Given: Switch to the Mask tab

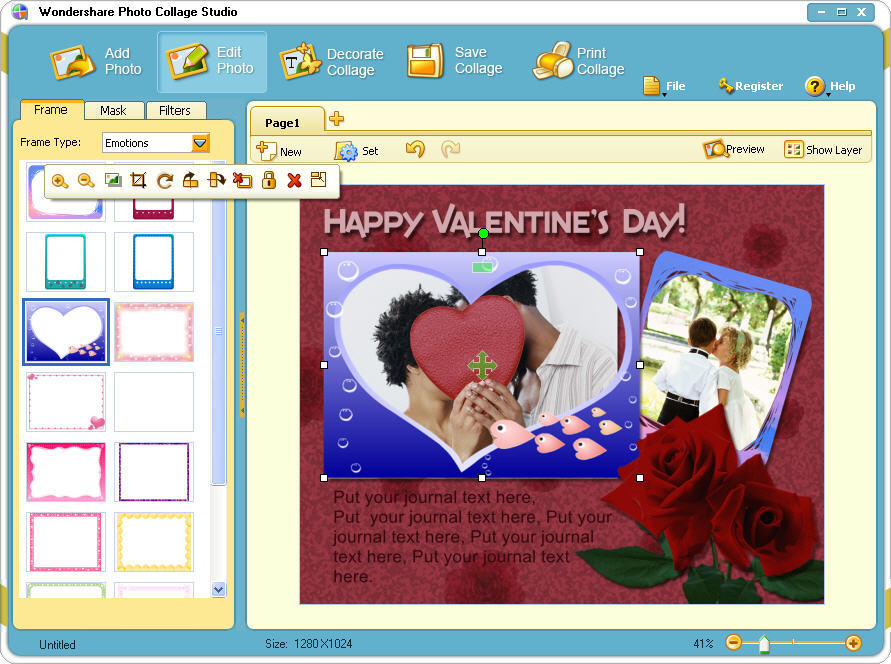Looking at the screenshot, I should coord(113,111).
